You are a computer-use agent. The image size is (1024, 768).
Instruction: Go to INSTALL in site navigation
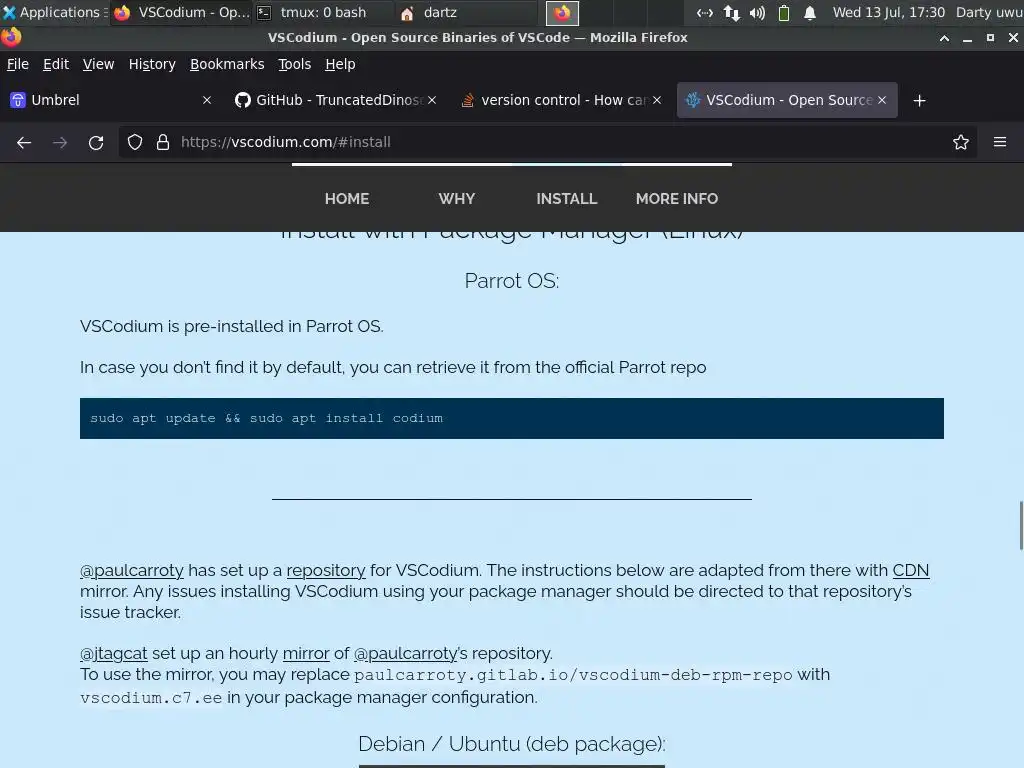pos(567,199)
